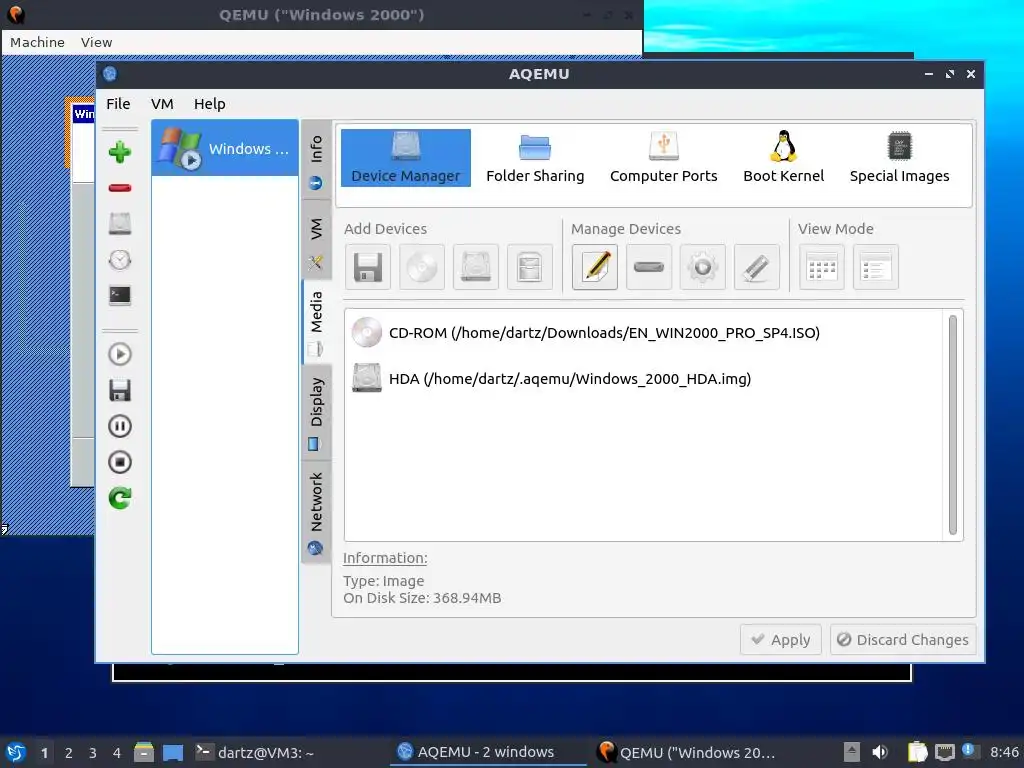
Task: Click the eraser icon under Manage Devices
Action: 756,267
